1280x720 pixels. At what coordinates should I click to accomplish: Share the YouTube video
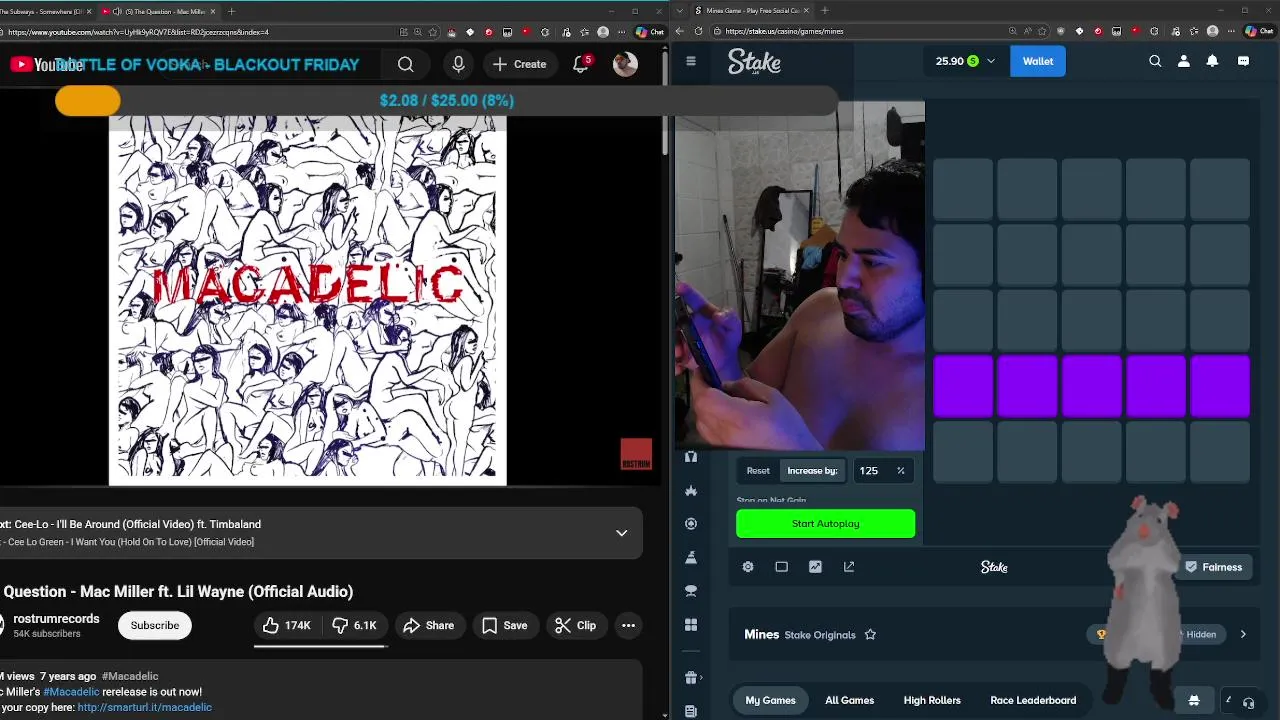(x=428, y=625)
